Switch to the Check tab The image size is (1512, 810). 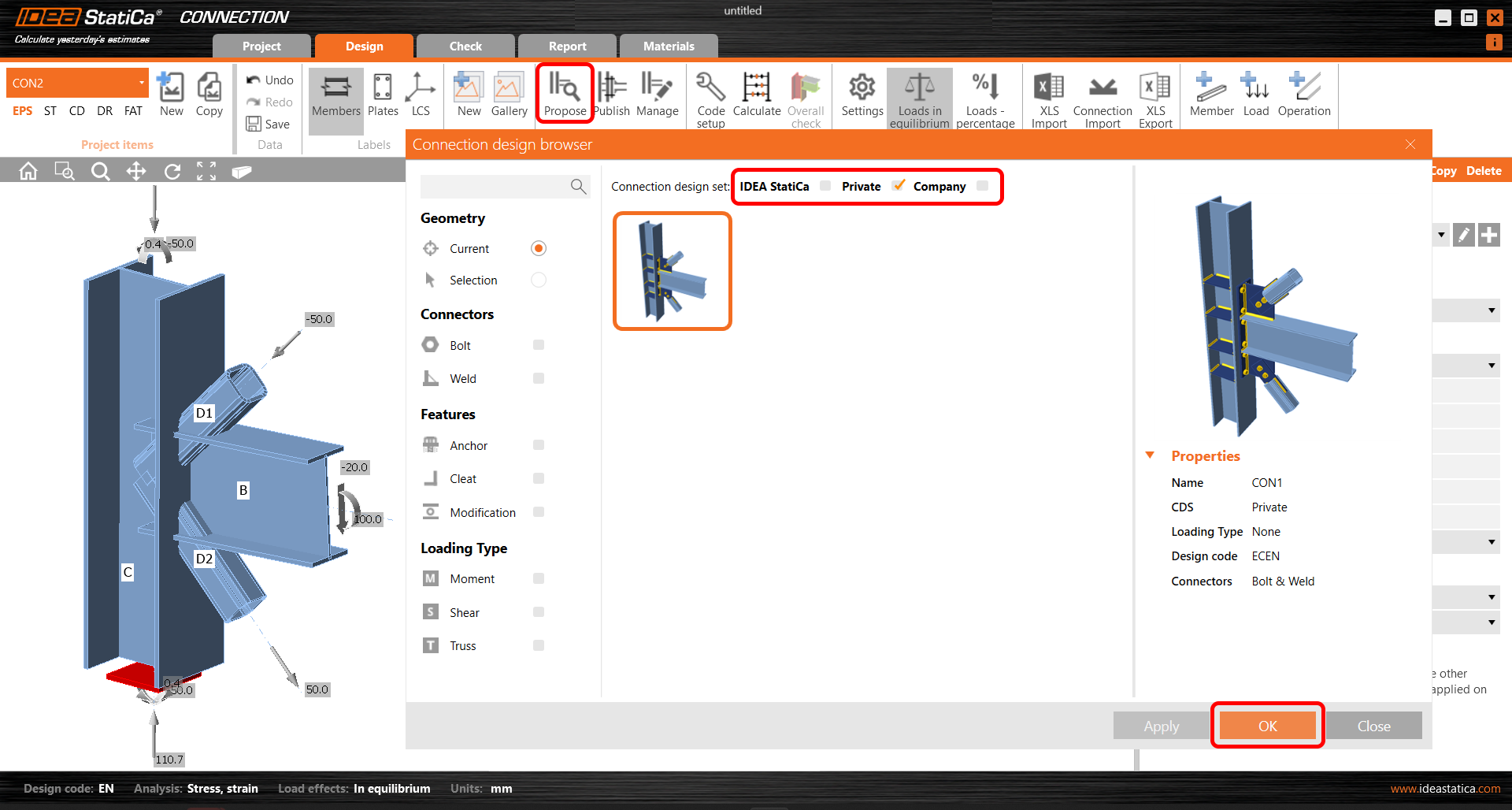pyautogui.click(x=465, y=46)
